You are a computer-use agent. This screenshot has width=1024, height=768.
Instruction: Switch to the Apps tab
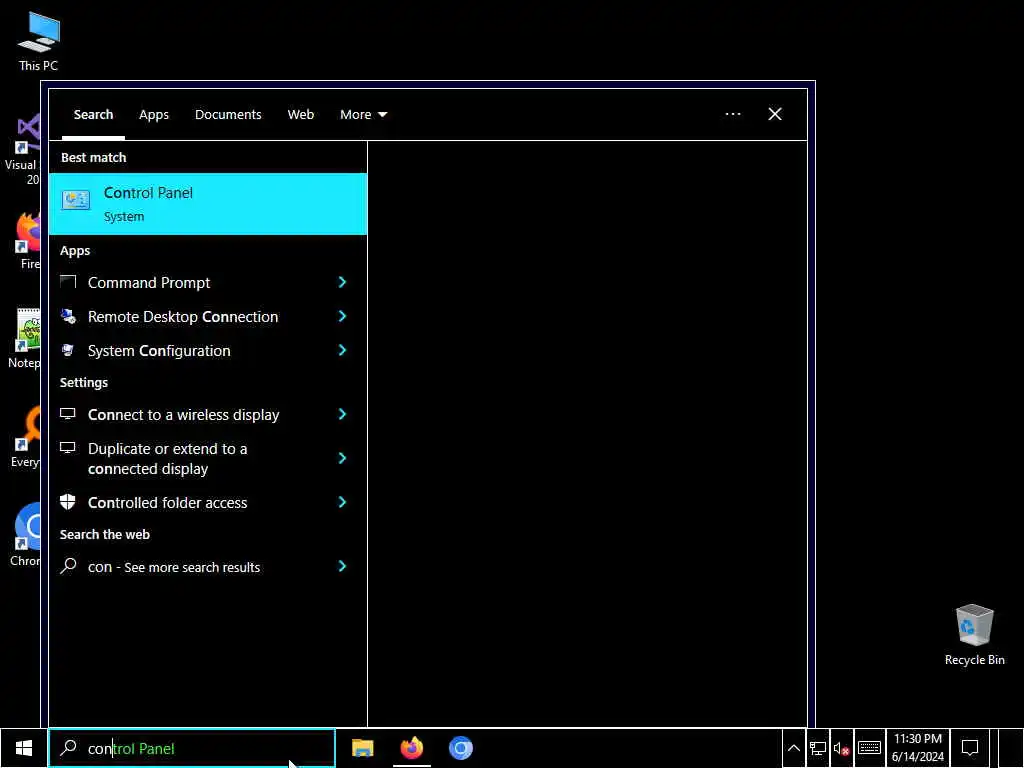(154, 114)
